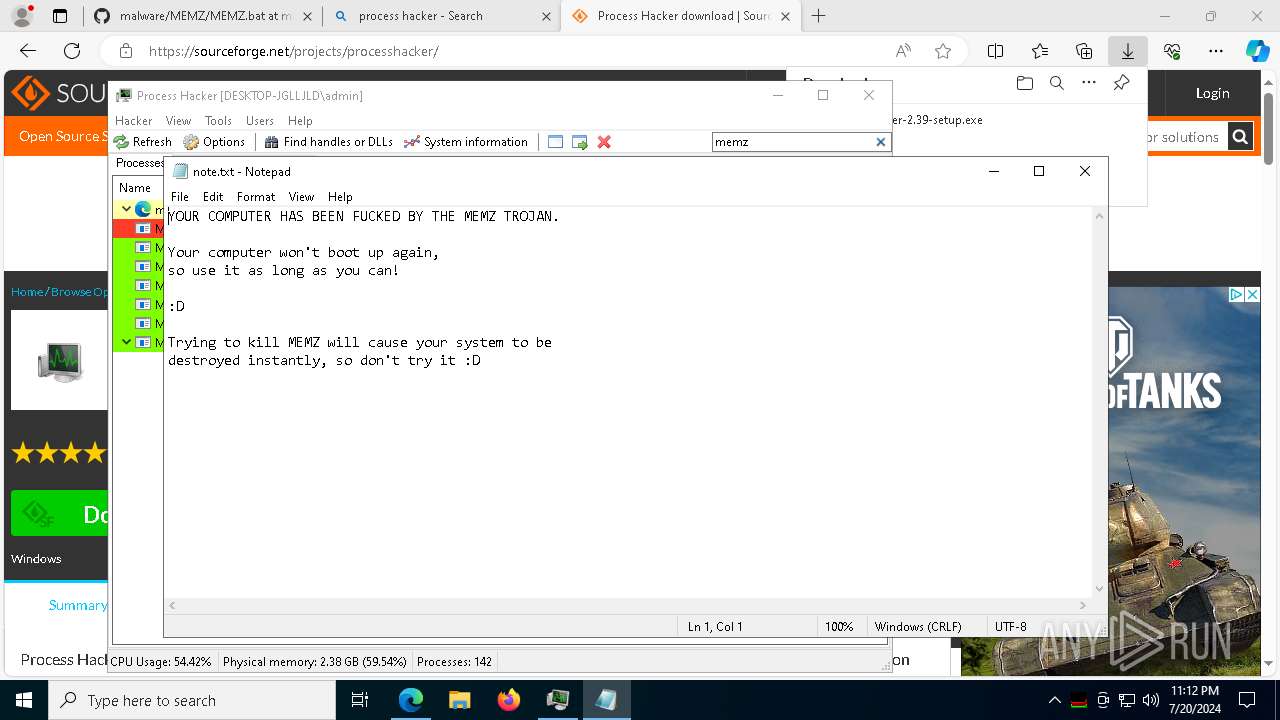Open the Tools menu in Process Hacker
1280x720 pixels.
tap(218, 120)
